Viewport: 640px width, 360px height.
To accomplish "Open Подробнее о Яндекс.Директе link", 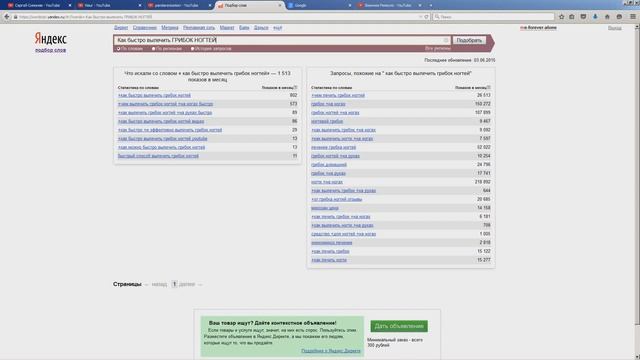I will click(x=331, y=351).
